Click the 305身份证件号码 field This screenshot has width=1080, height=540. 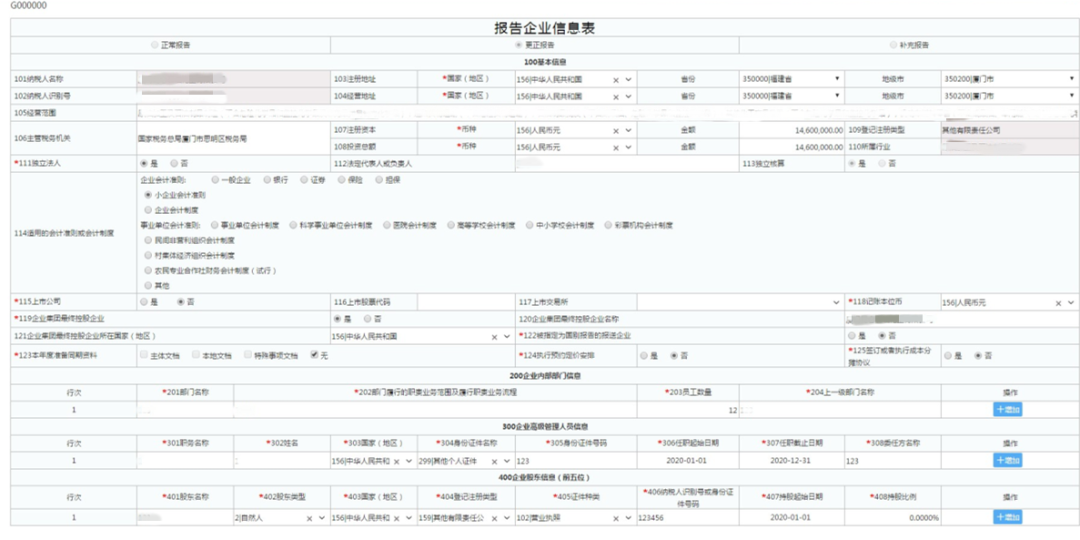[576, 461]
